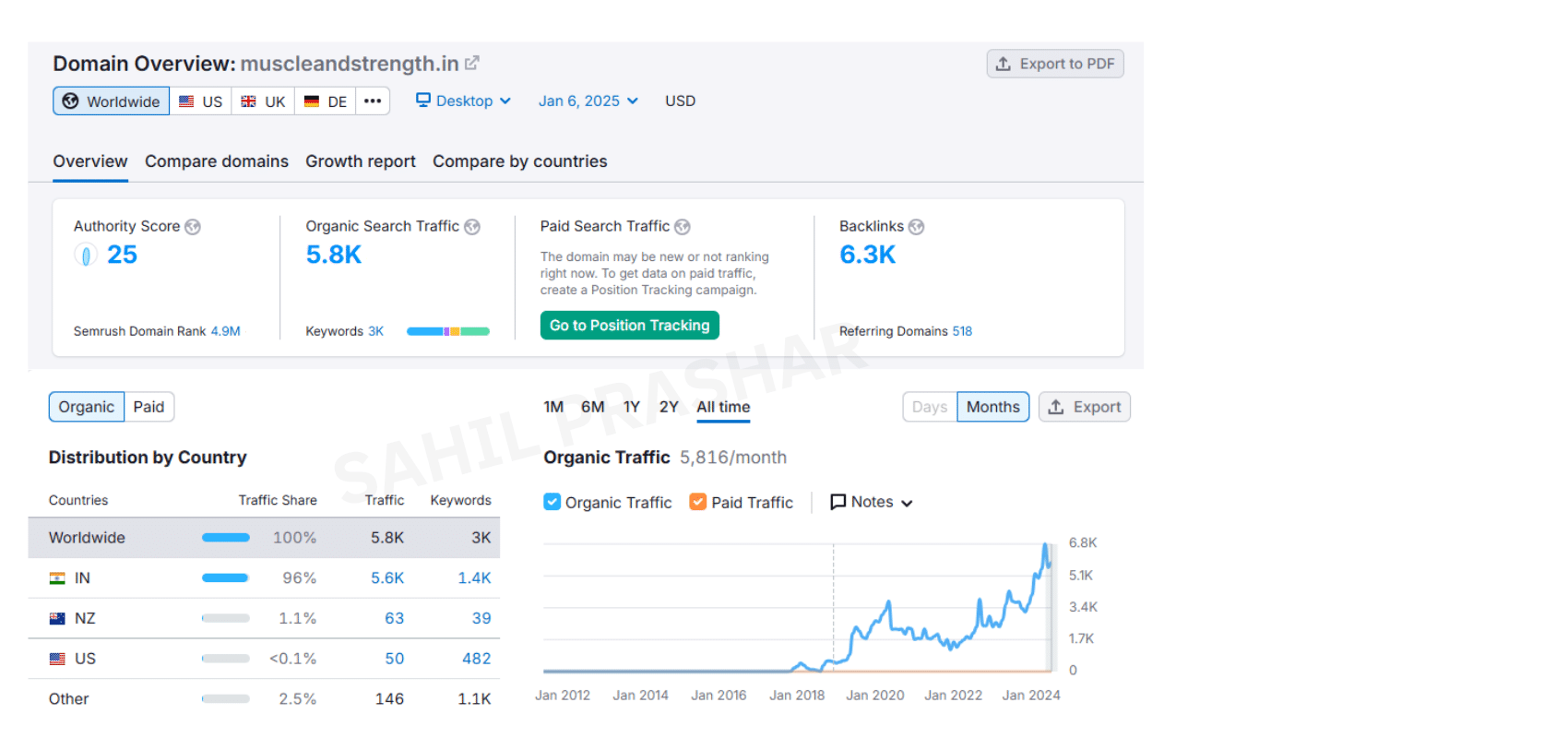Click the Other row label
Screen dimensions: 1568x738
(69, 699)
